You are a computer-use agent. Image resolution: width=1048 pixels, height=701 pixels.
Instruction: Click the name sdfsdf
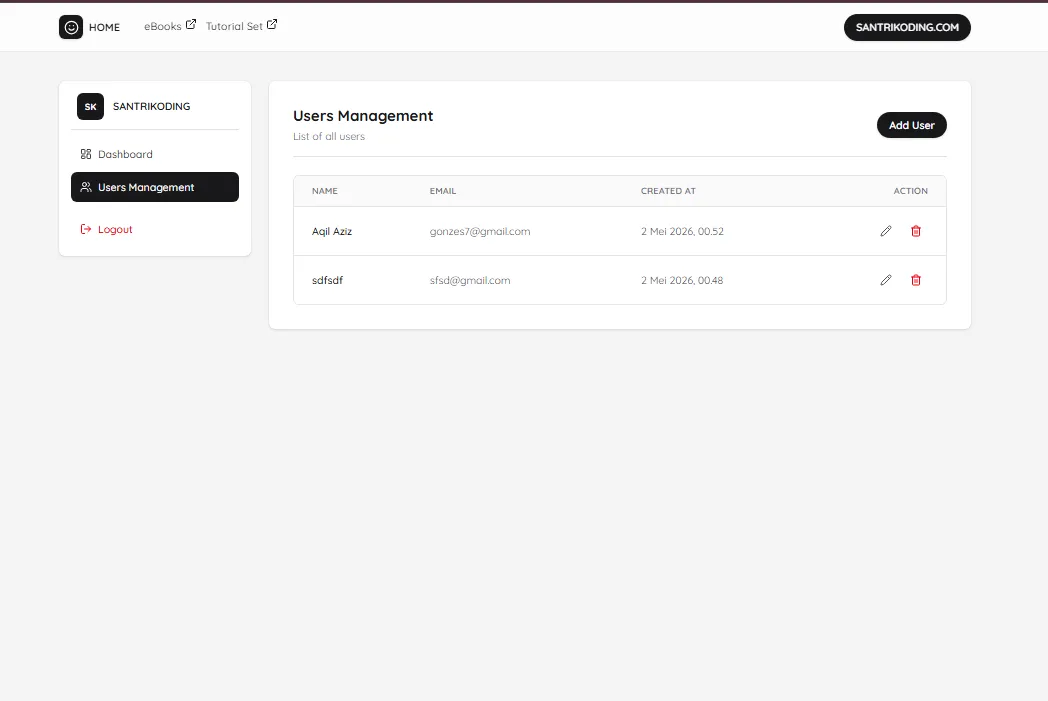(327, 280)
